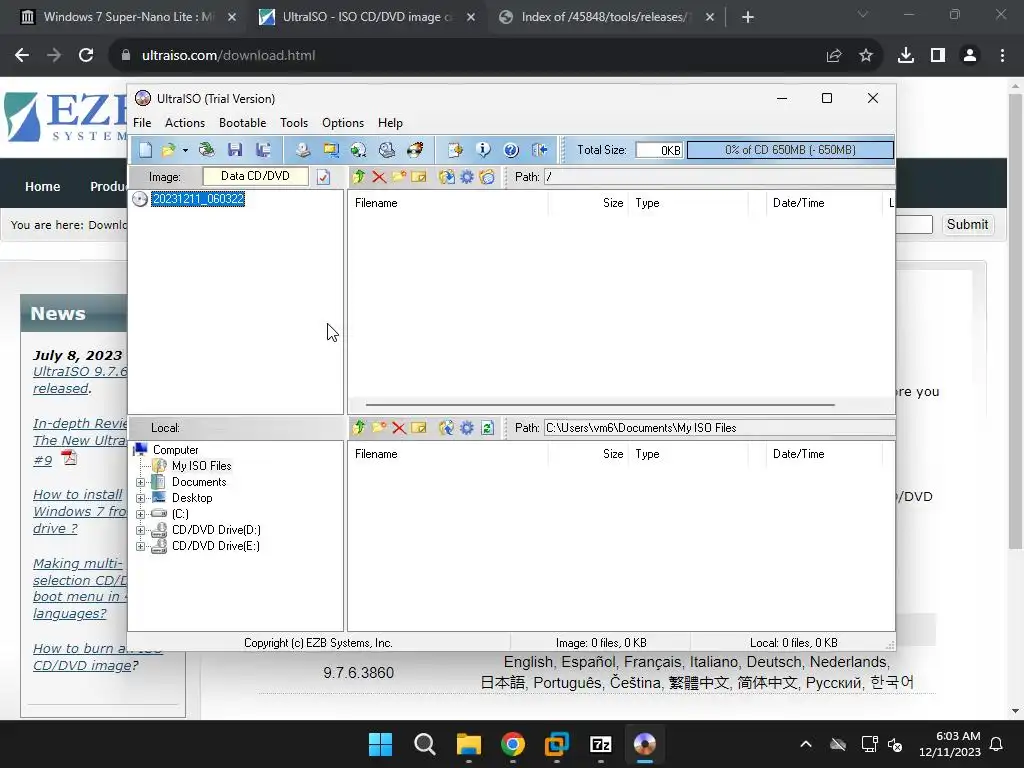Click the Exit door icon in toolbar
The height and width of the screenshot is (768, 1024).
pos(539,150)
